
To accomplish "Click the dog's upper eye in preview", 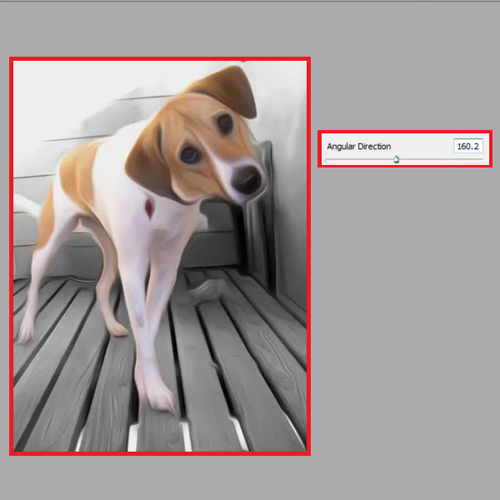I will pos(225,123).
